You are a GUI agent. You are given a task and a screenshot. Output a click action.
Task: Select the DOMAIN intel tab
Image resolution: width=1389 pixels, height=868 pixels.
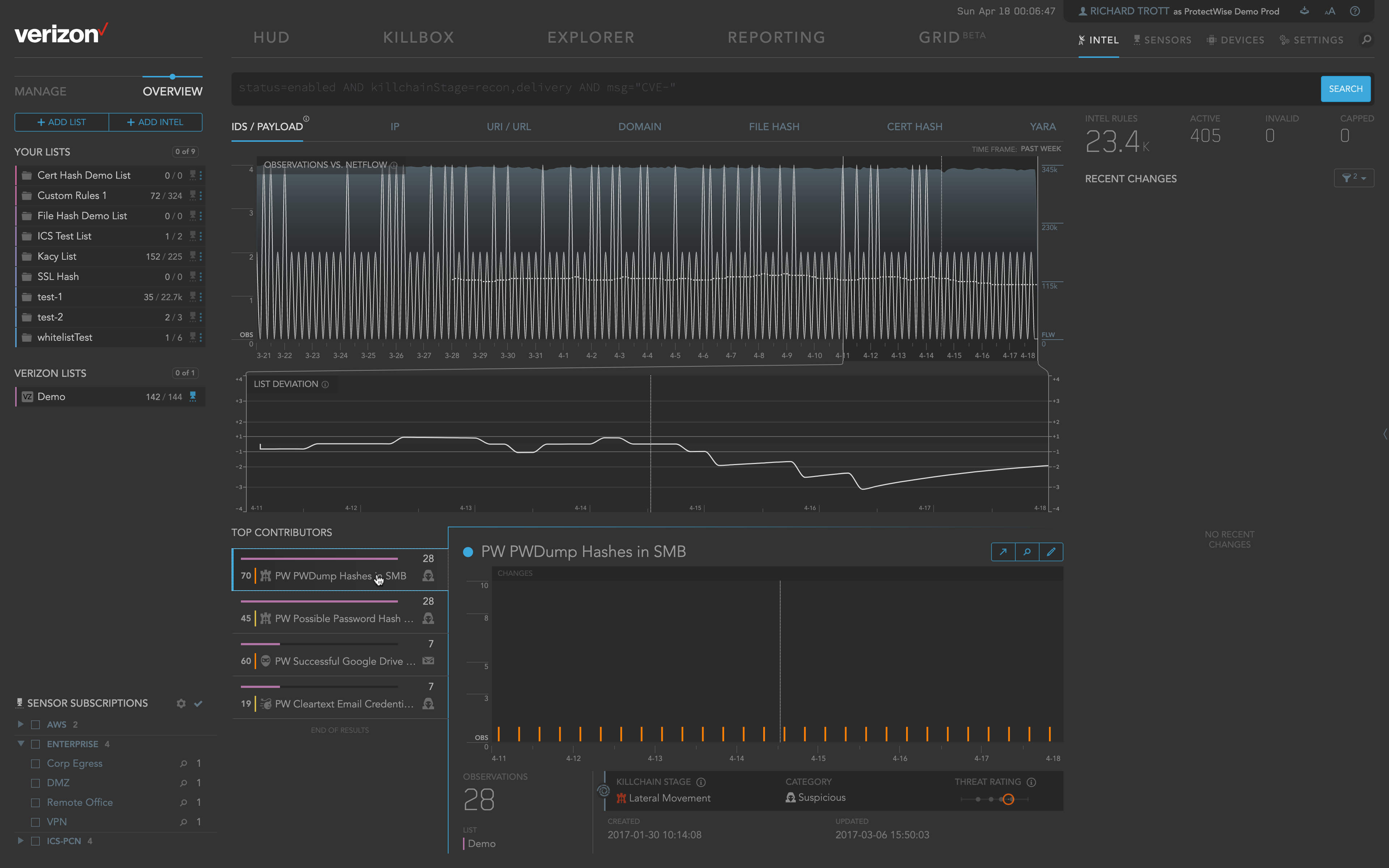(640, 127)
